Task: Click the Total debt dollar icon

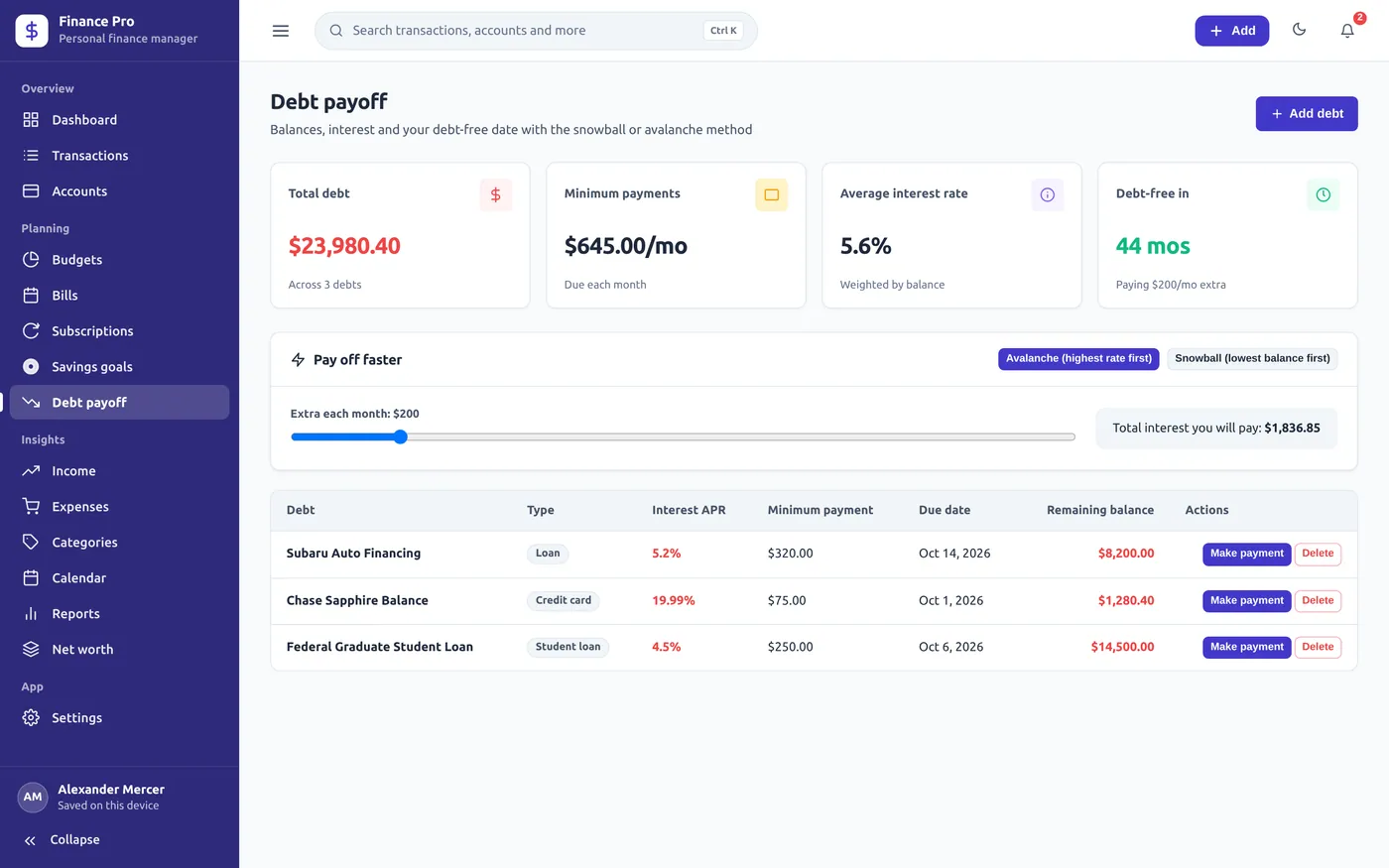Action: [x=495, y=194]
